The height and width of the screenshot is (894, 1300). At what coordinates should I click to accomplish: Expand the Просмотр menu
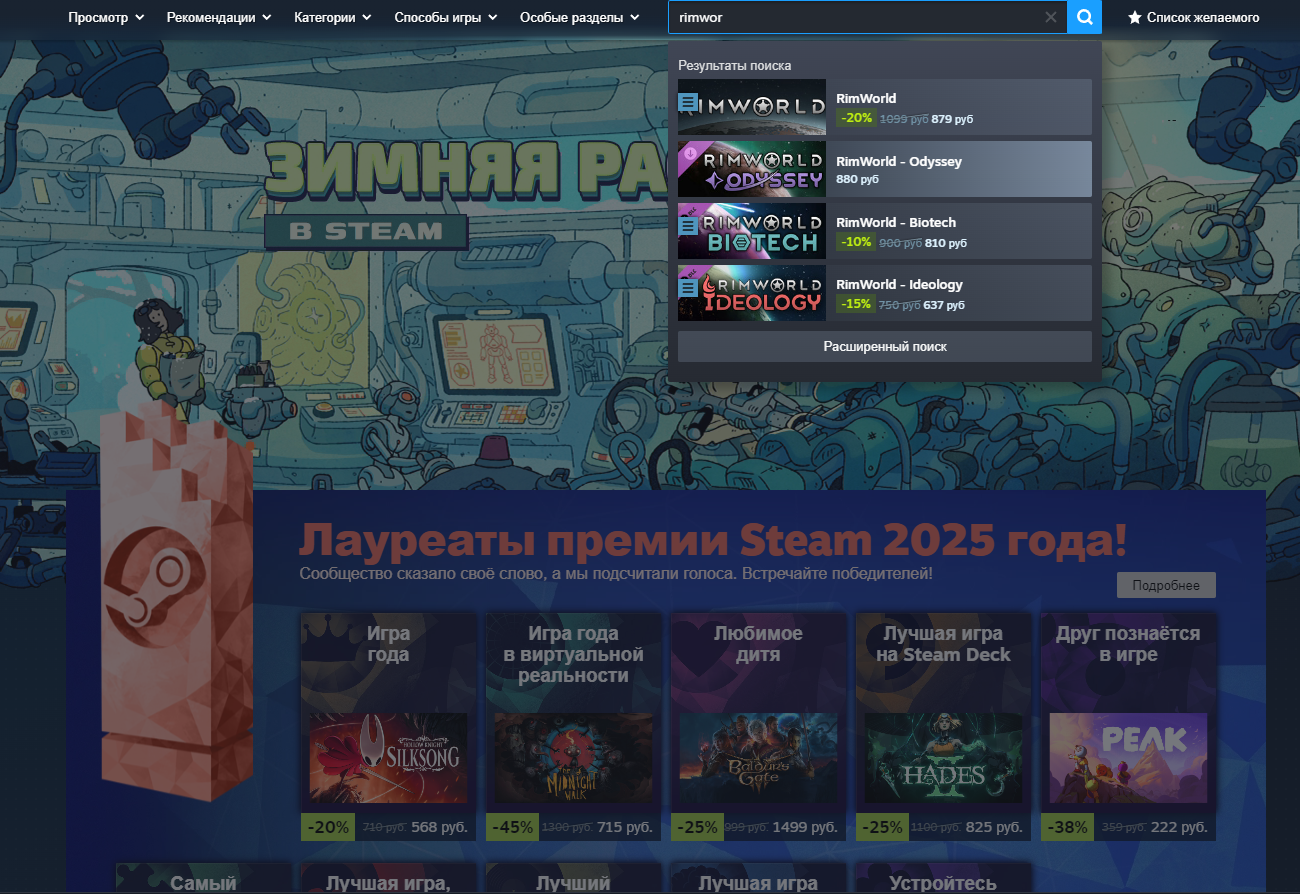(x=106, y=17)
